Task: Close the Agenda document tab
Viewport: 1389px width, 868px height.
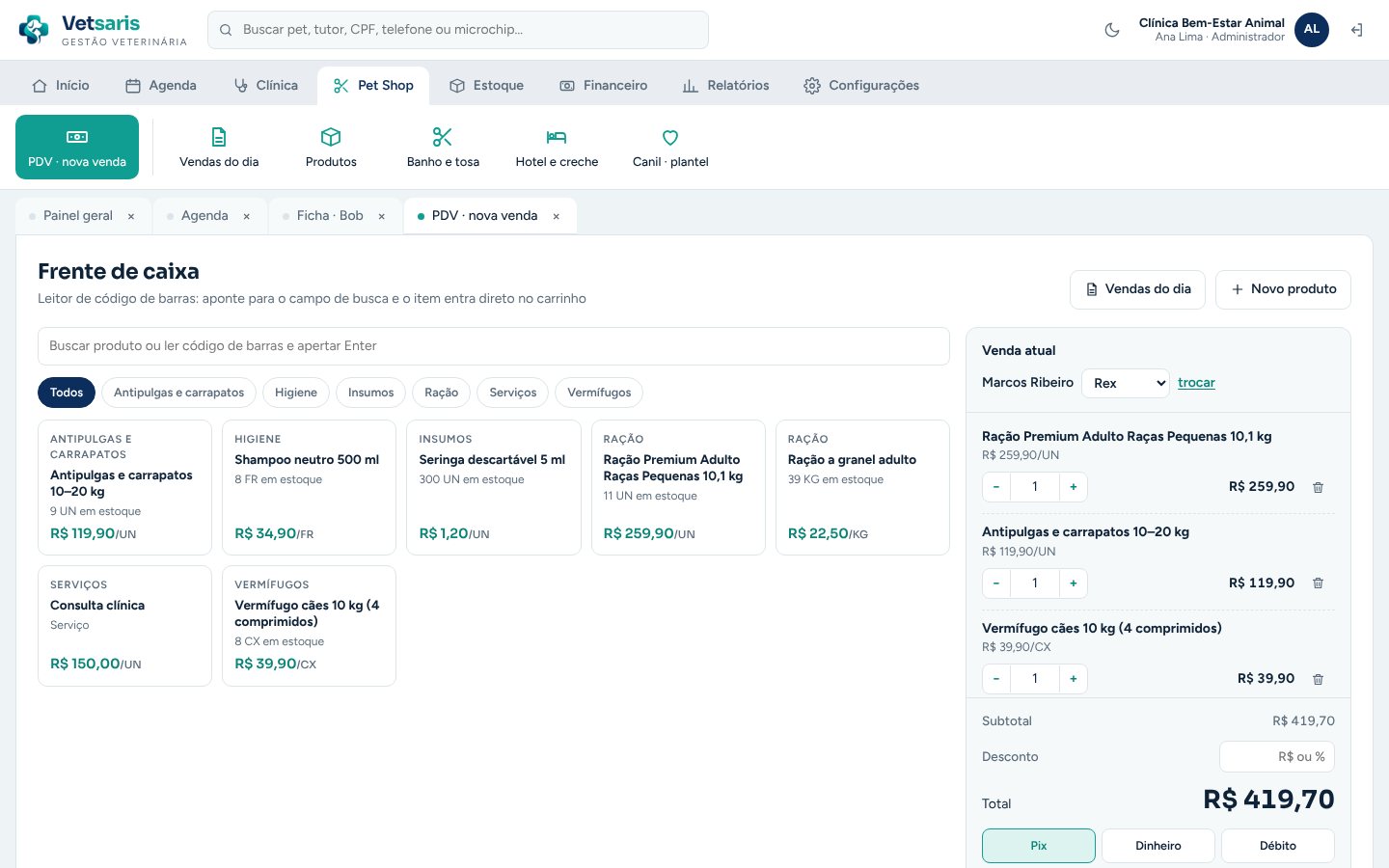Action: tap(247, 216)
